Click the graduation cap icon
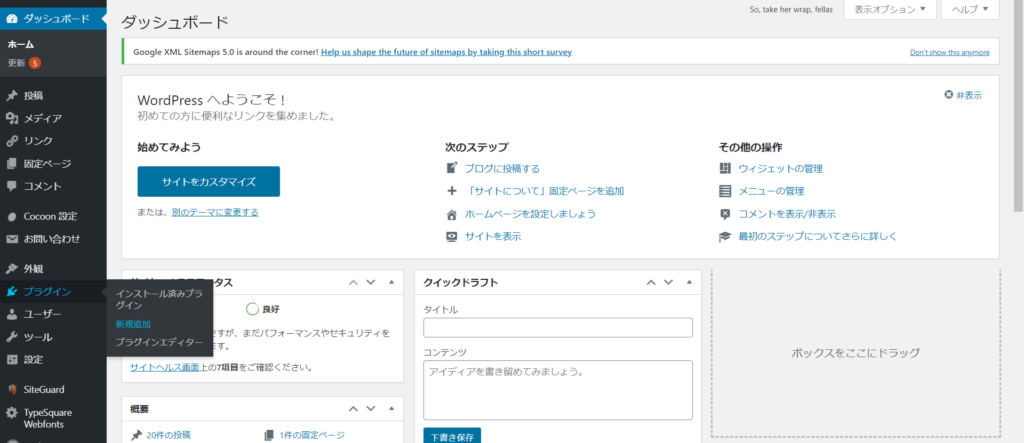The image size is (1024, 443). 724,237
